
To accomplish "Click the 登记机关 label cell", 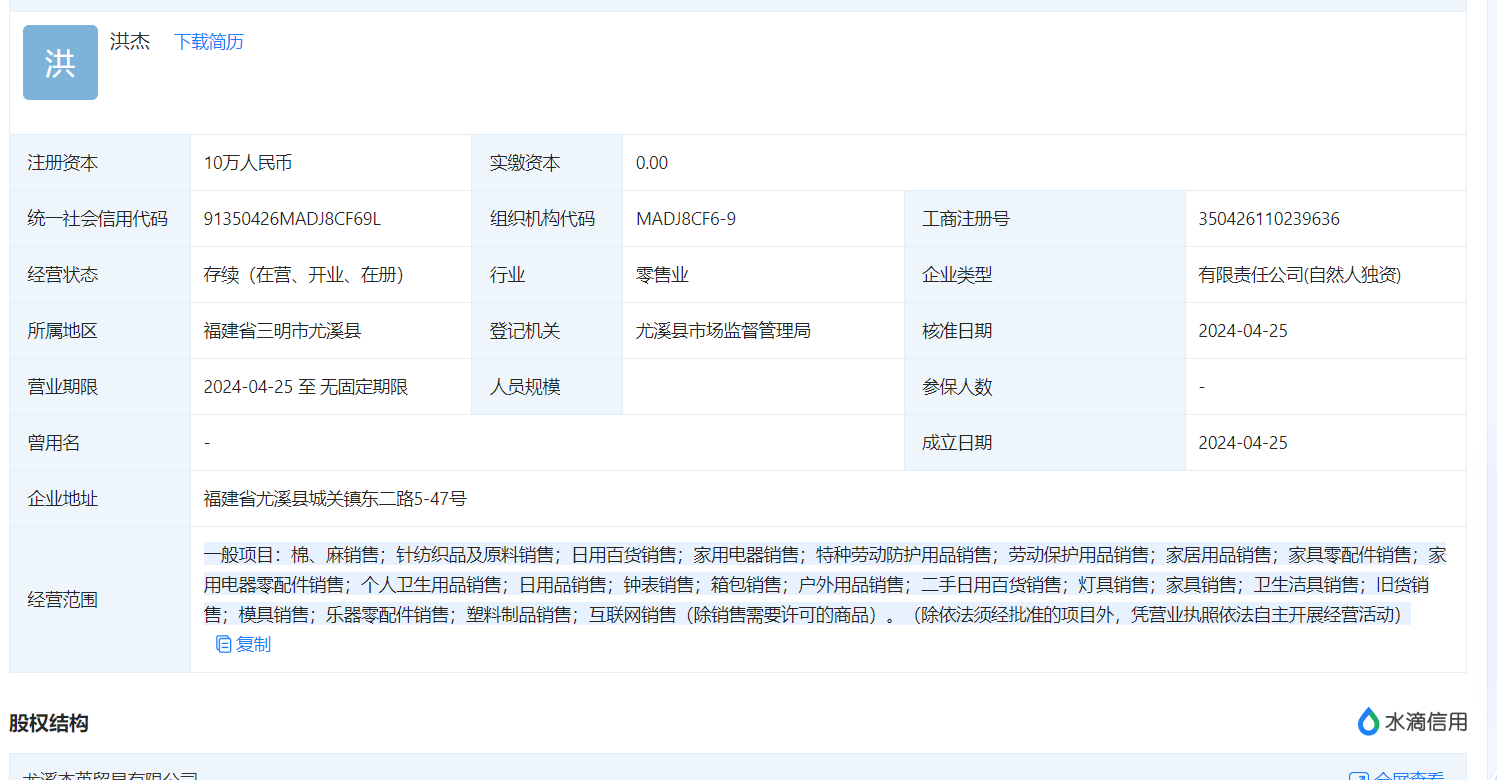I will tap(547, 331).
